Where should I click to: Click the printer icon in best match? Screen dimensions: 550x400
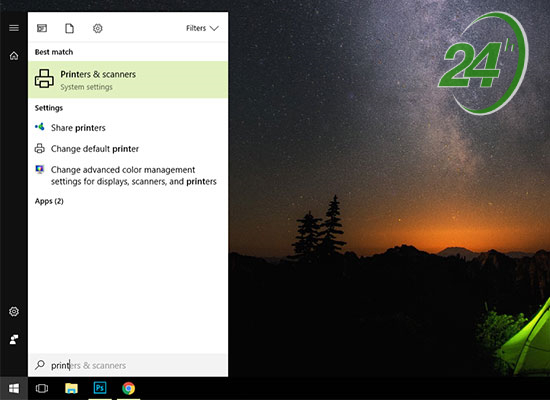coord(44,78)
